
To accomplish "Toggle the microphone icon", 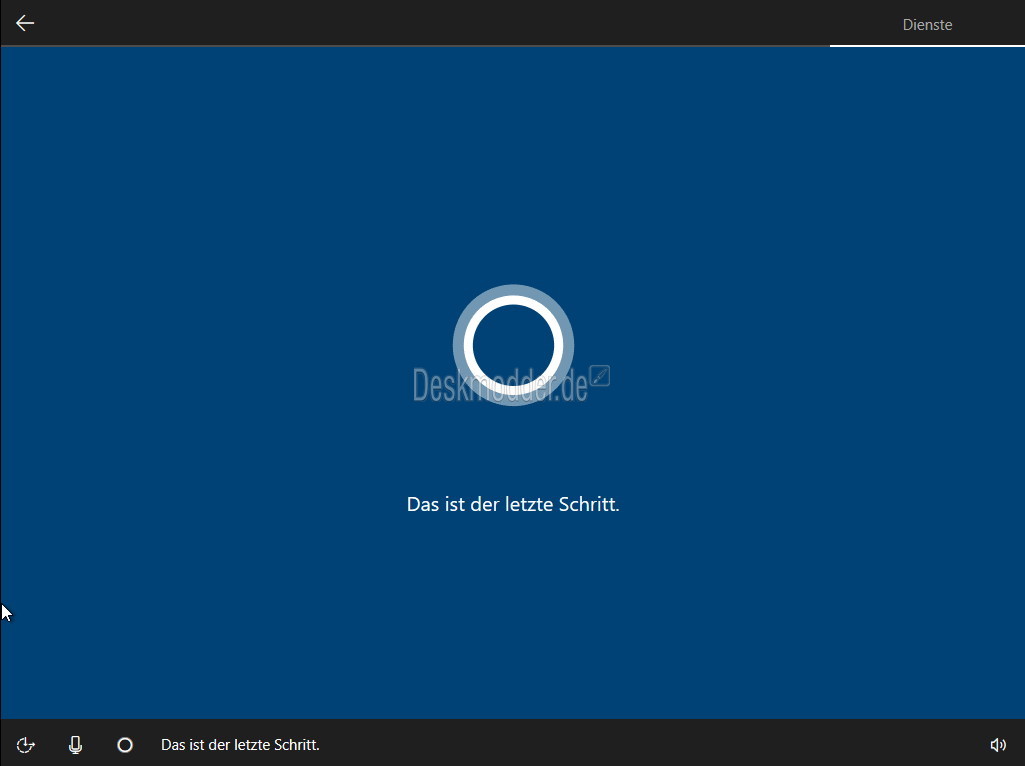I will click(x=75, y=744).
